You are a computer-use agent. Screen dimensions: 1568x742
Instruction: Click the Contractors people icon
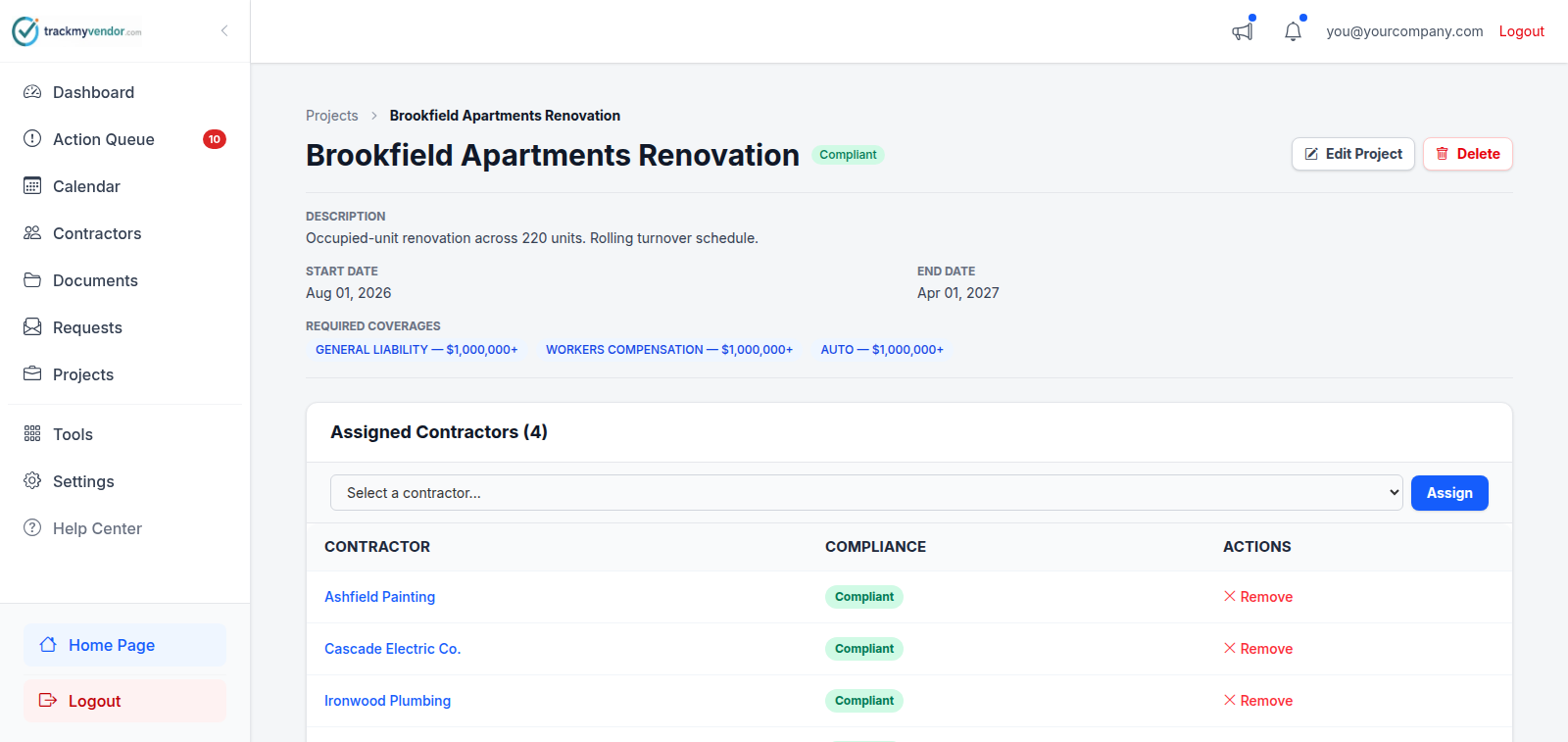(x=32, y=233)
